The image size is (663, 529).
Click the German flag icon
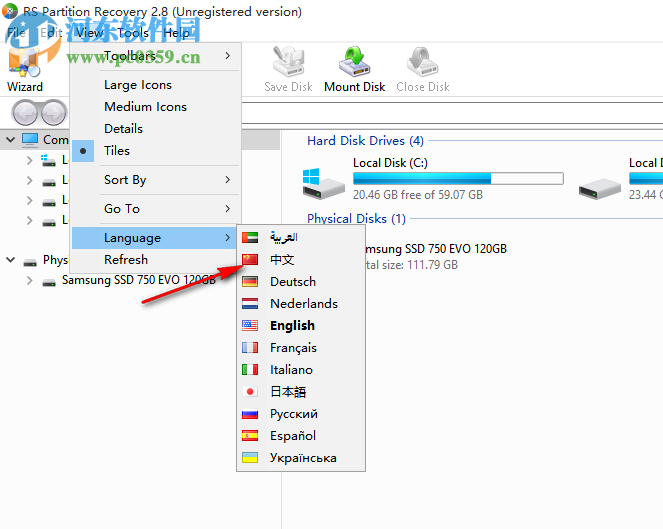(x=250, y=282)
